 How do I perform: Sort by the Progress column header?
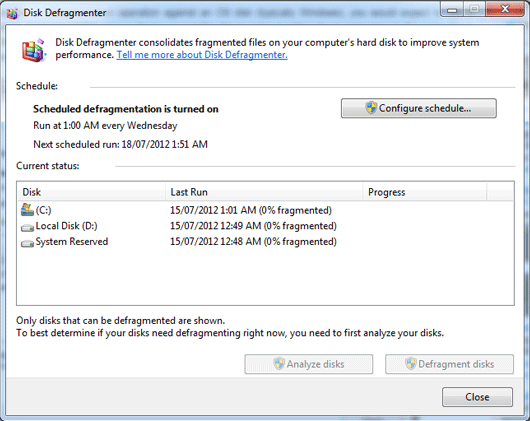click(425, 192)
